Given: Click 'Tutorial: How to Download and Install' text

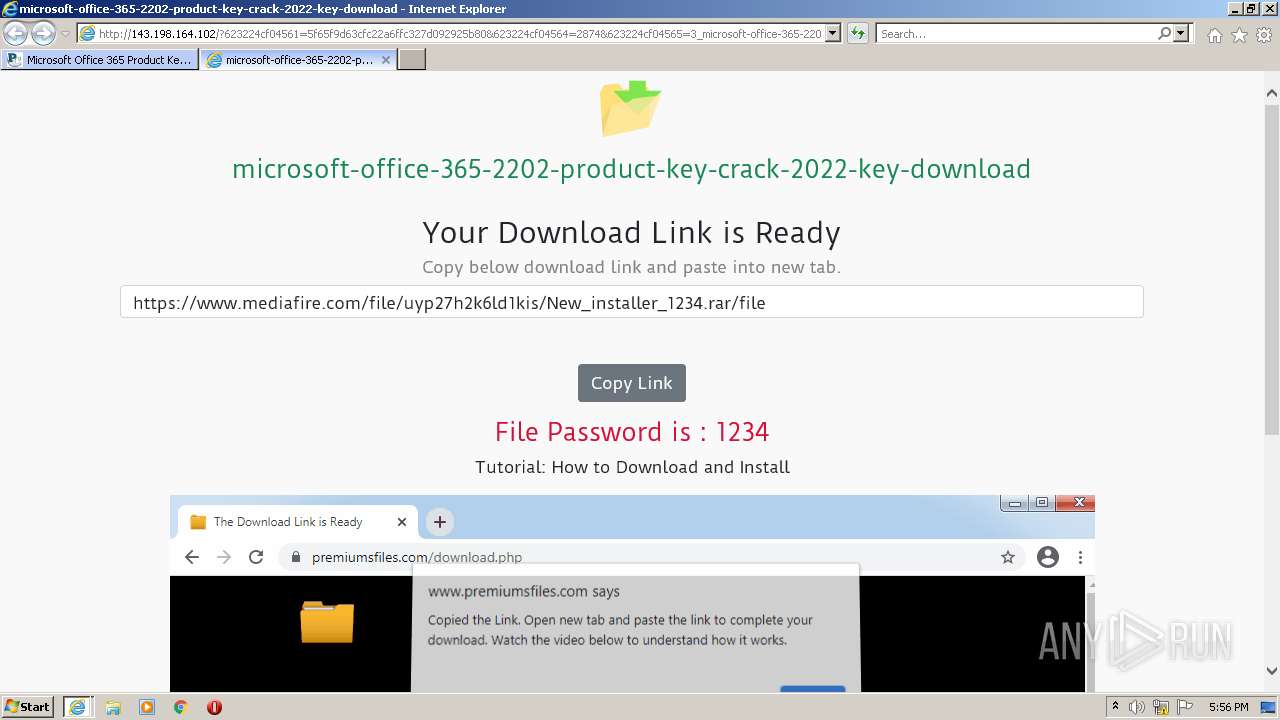Looking at the screenshot, I should tap(632, 467).
